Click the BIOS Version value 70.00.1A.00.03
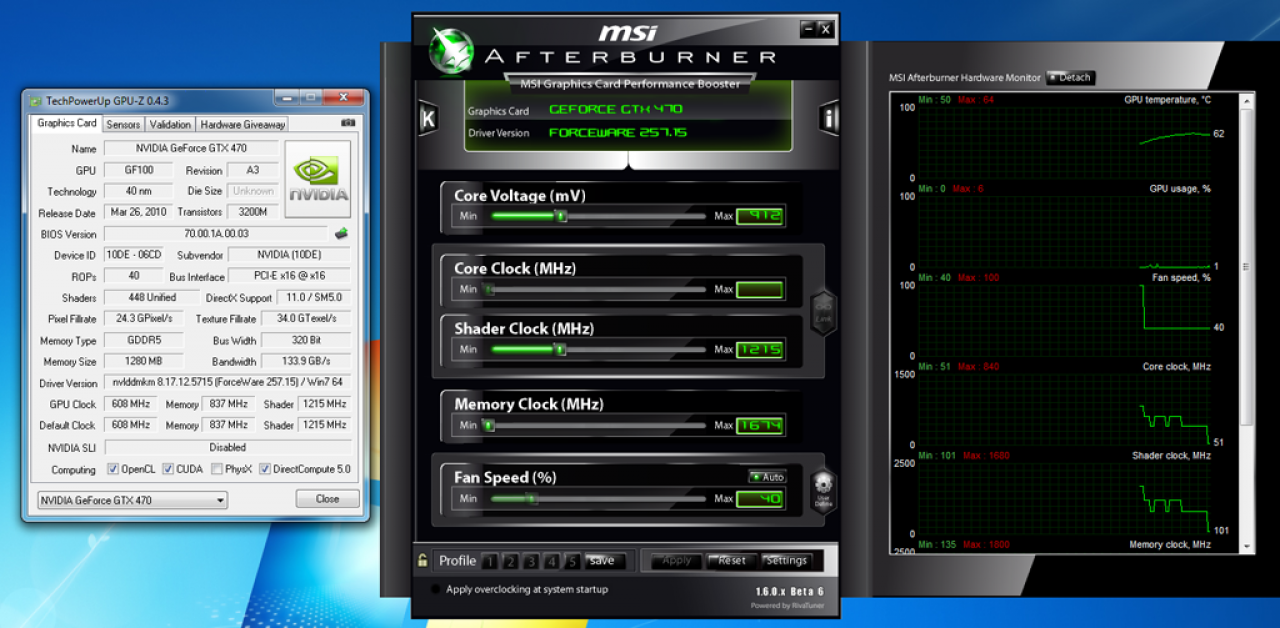The height and width of the screenshot is (628, 1280). (x=218, y=234)
